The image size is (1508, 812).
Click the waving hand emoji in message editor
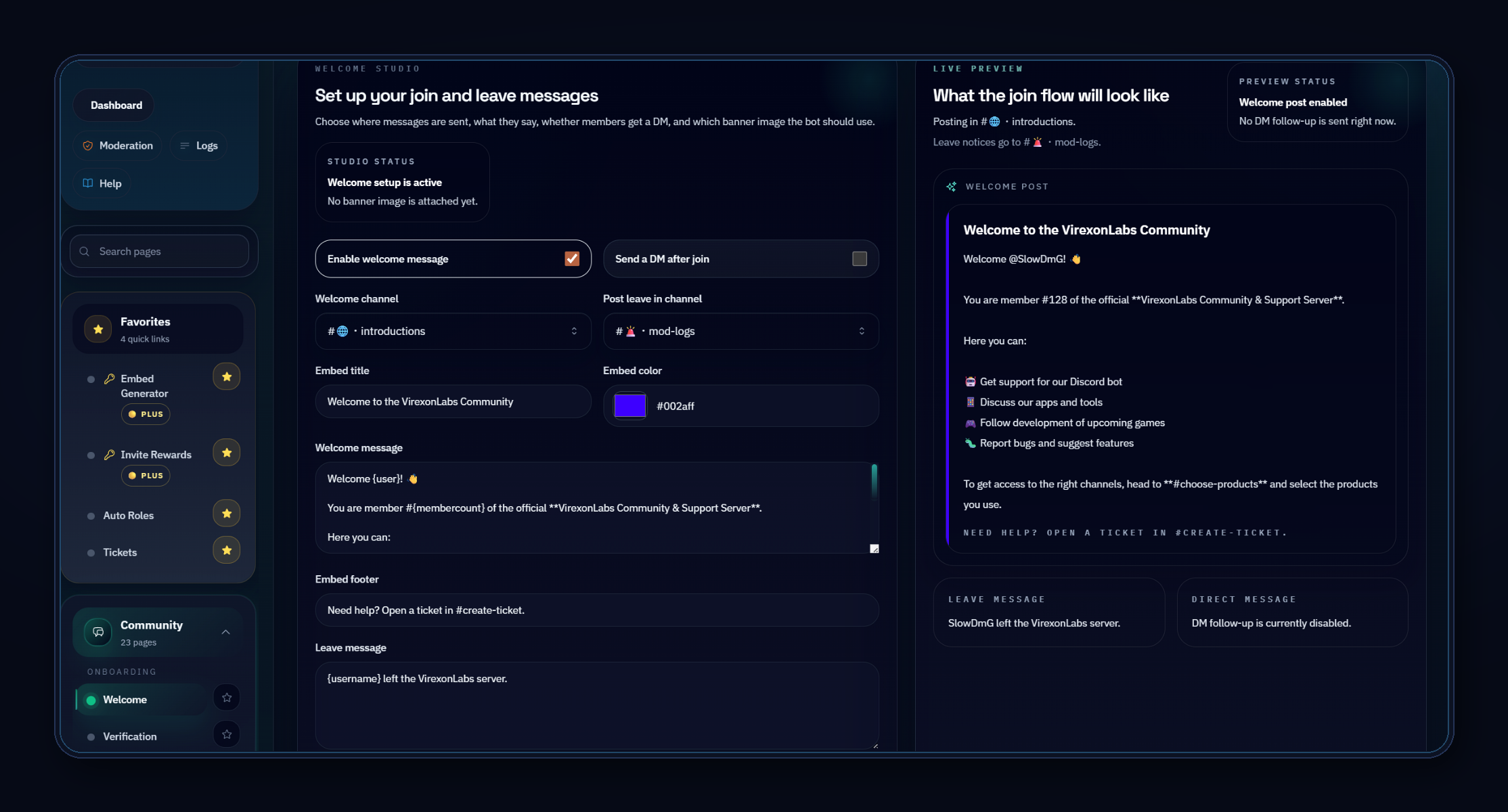pos(413,479)
